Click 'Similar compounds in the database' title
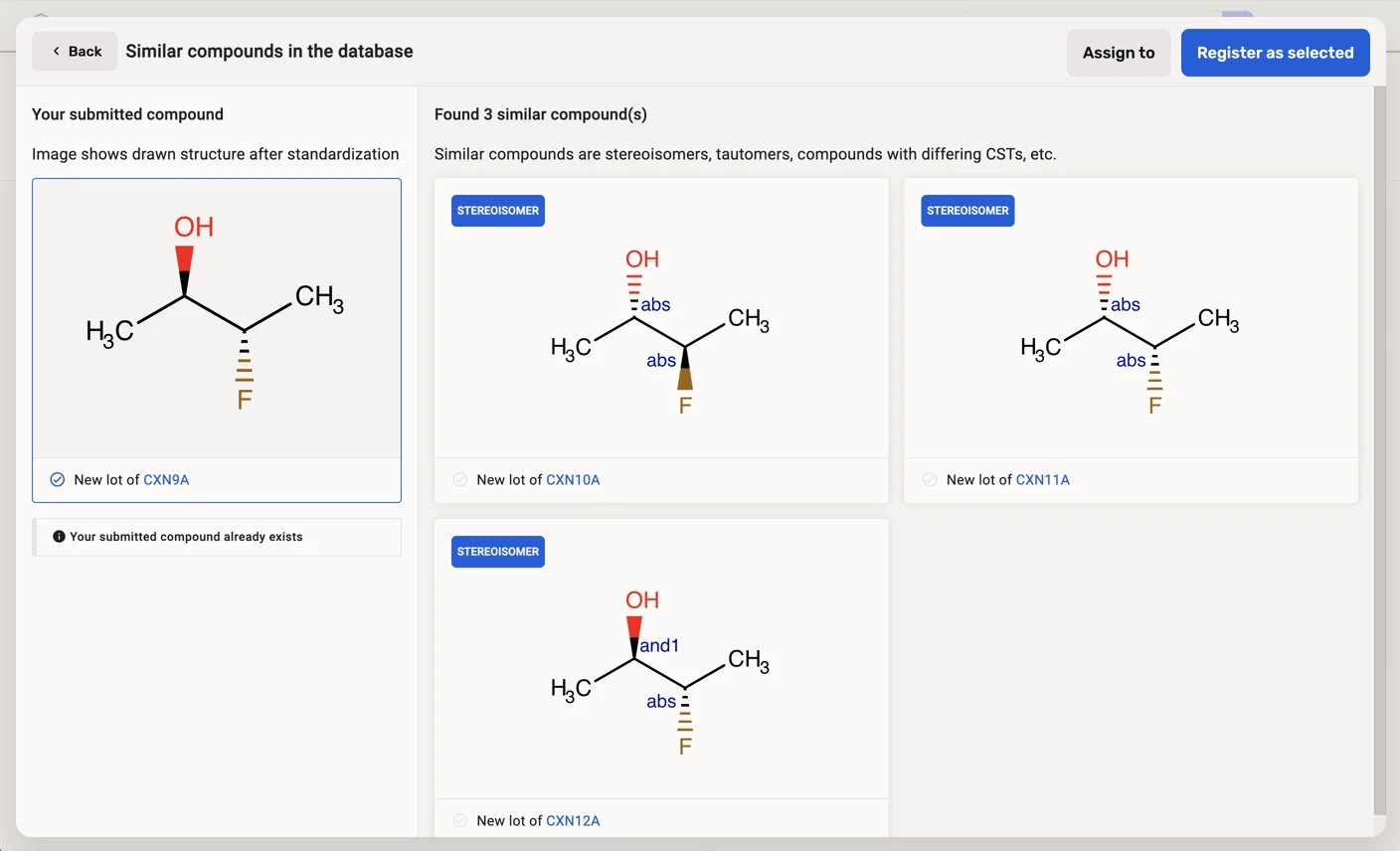 [269, 52]
